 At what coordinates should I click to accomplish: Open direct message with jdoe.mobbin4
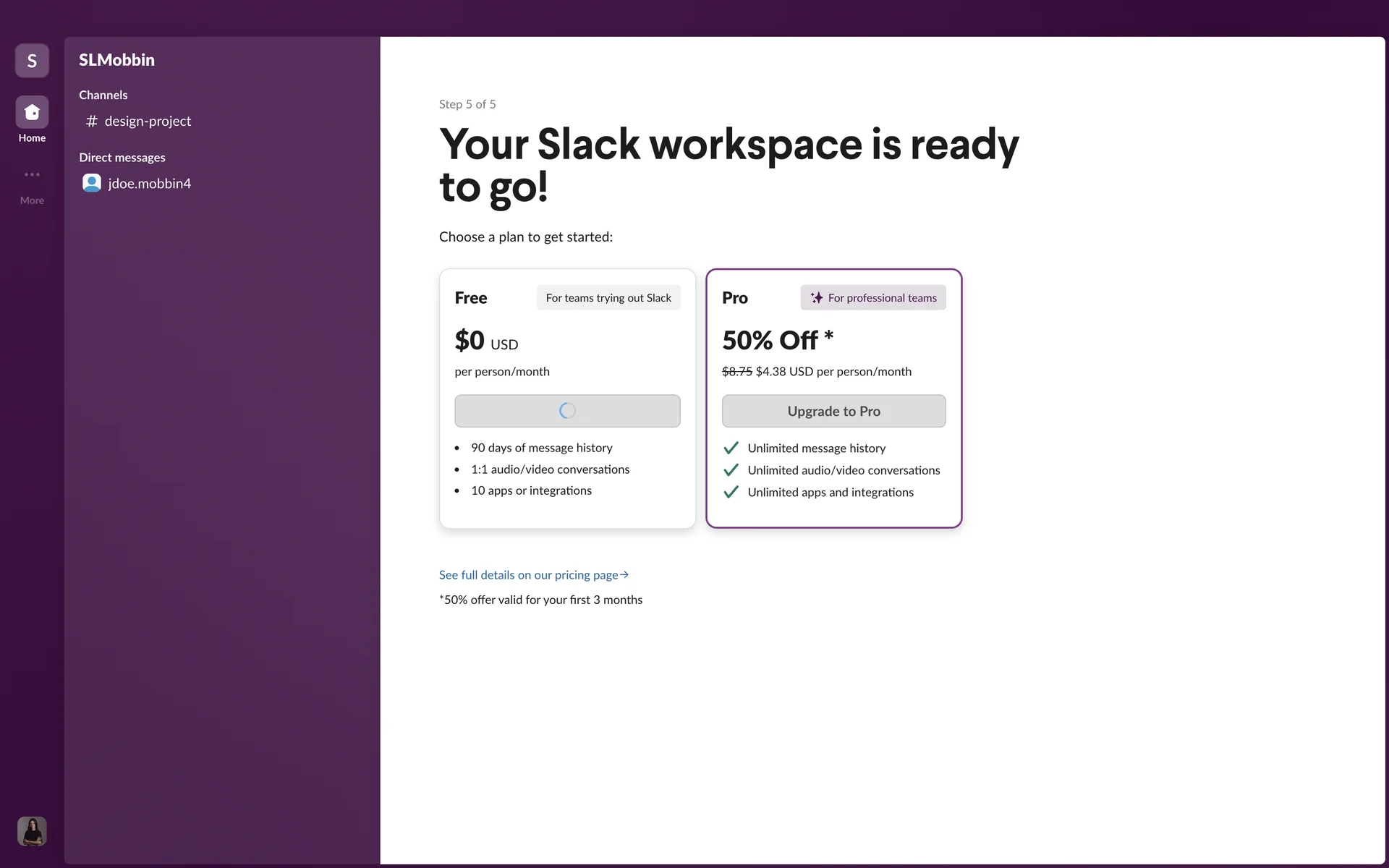pos(150,184)
